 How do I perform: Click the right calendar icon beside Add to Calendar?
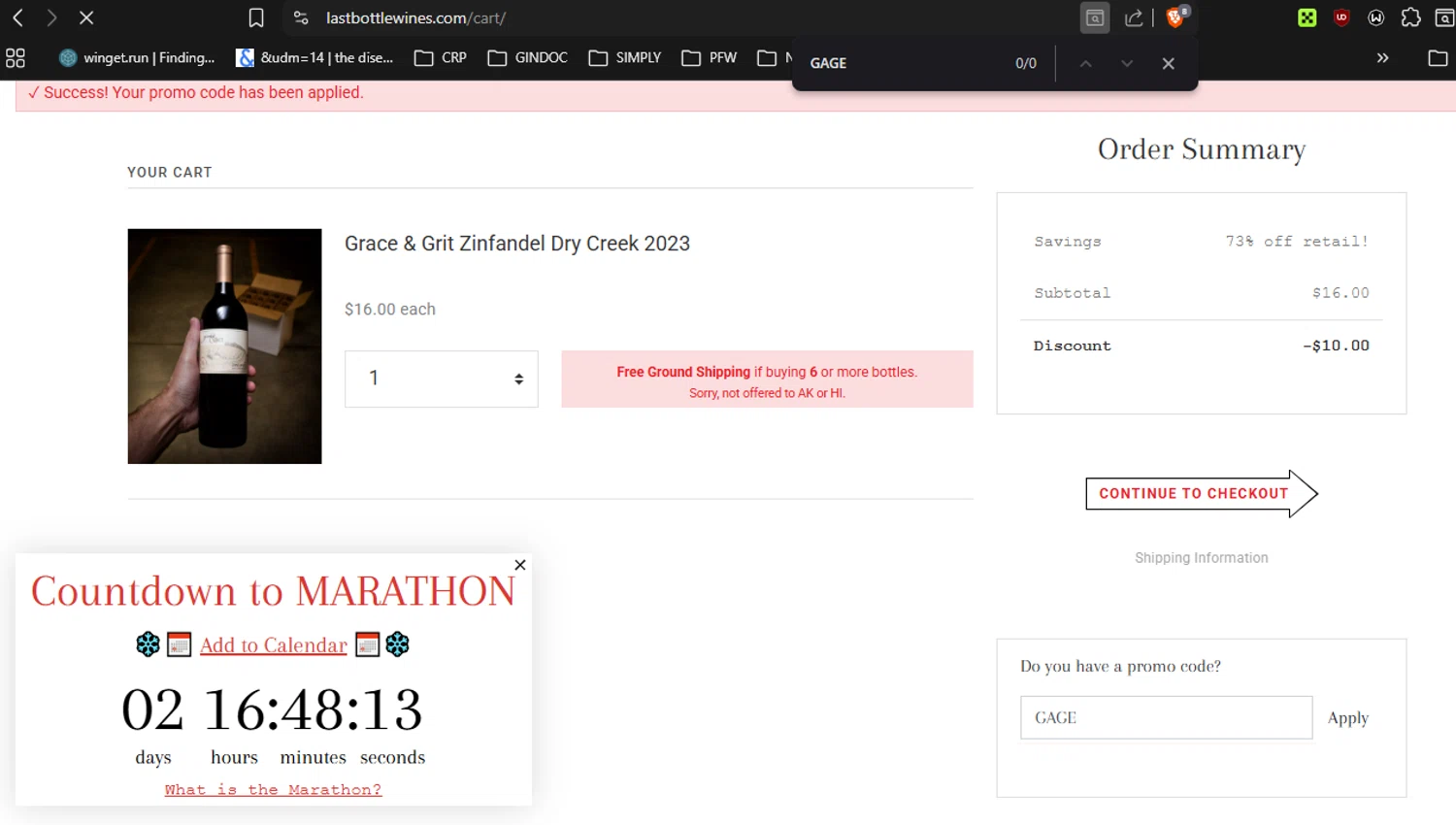(368, 644)
